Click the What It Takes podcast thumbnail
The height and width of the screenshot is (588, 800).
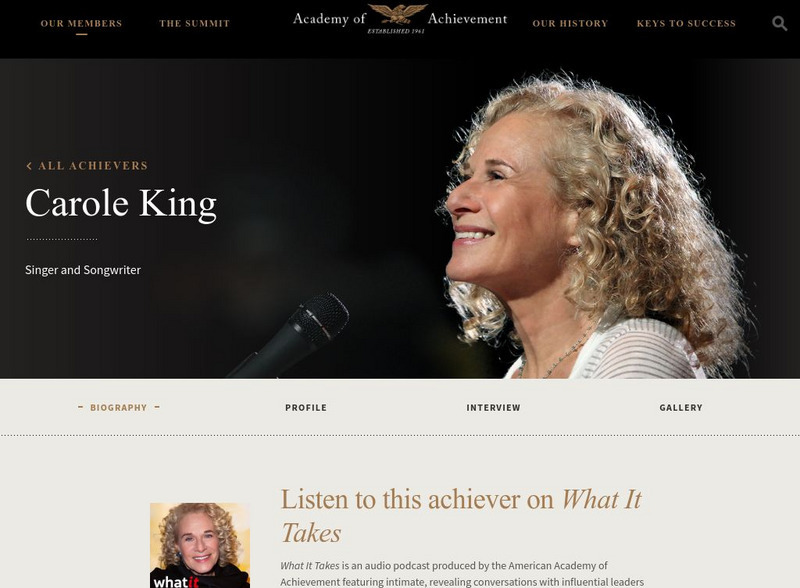199,546
